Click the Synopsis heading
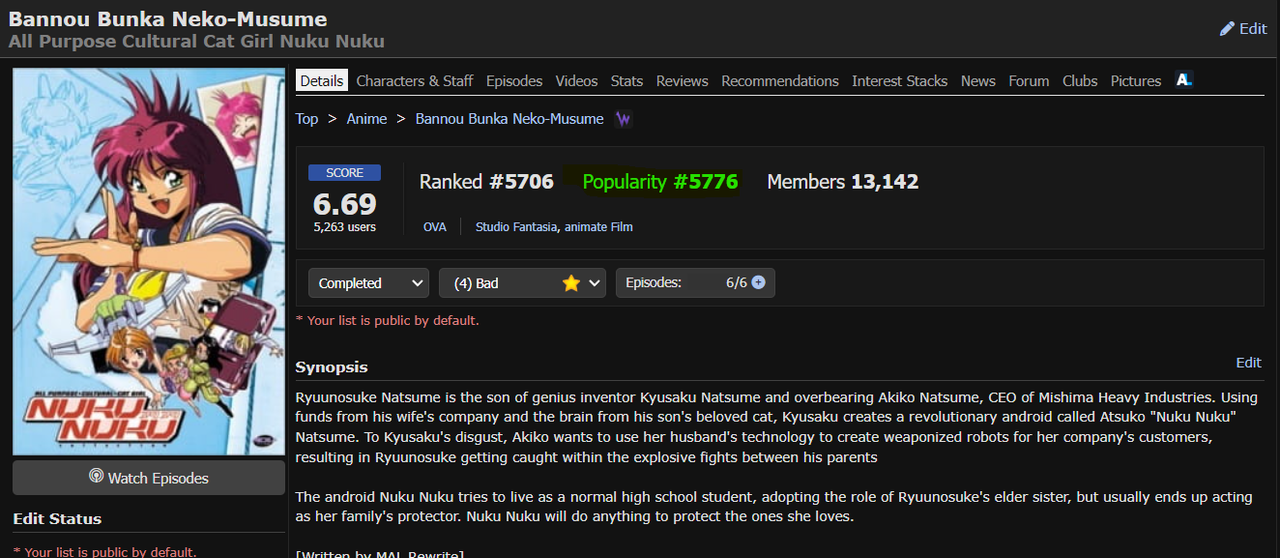The width and height of the screenshot is (1280, 558). point(332,367)
